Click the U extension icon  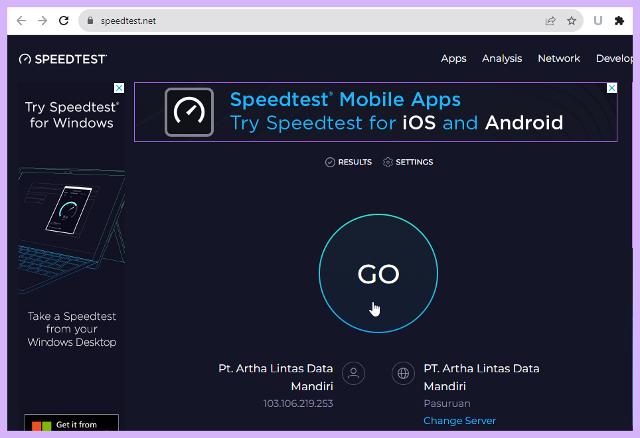pyautogui.click(x=598, y=20)
